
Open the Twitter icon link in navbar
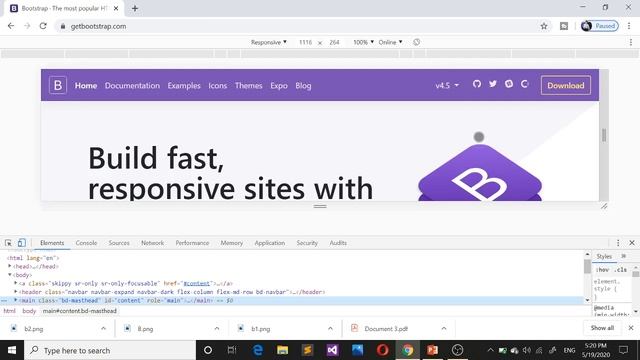tap(493, 84)
